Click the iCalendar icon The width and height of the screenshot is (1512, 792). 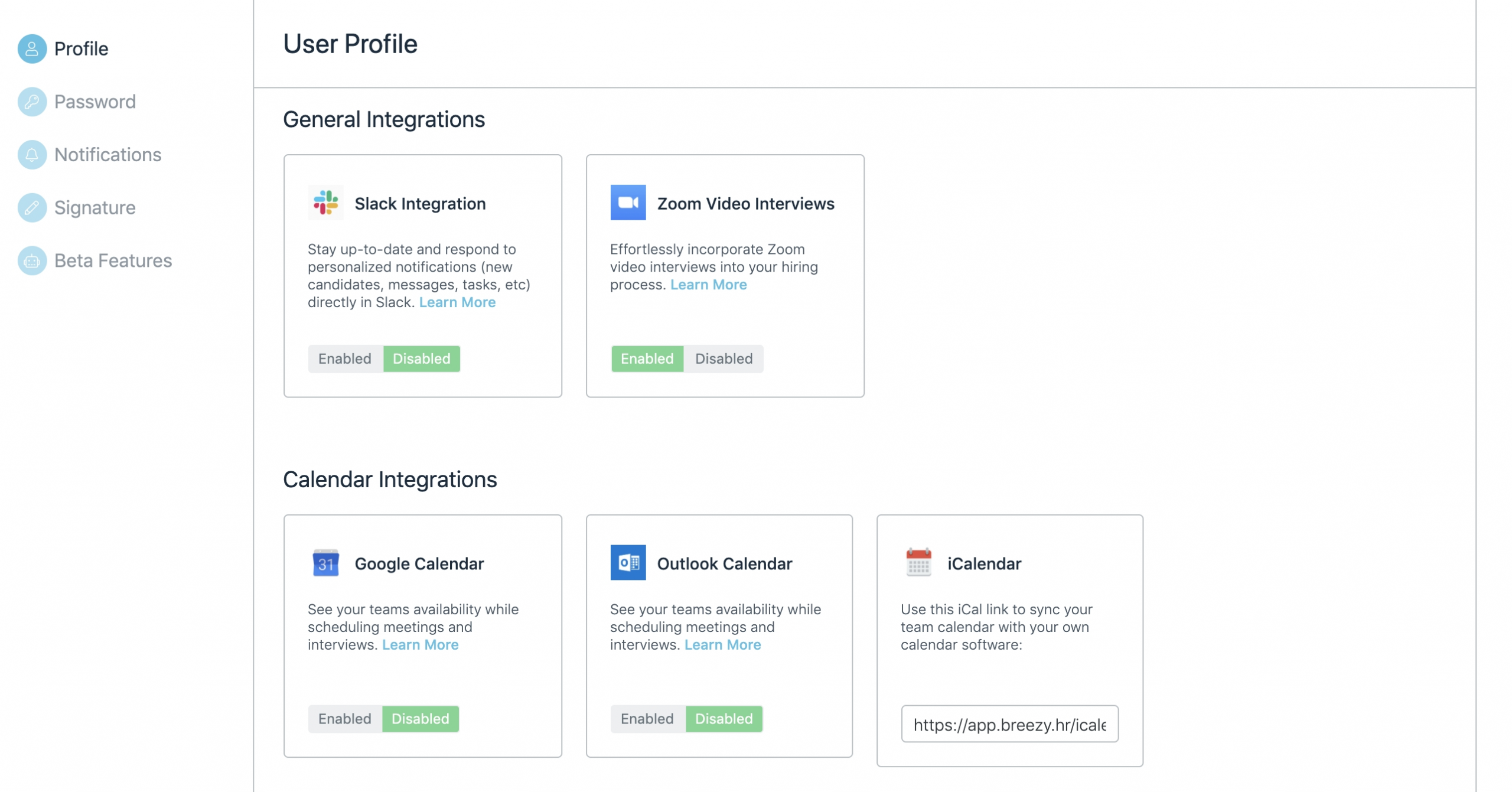click(x=918, y=563)
